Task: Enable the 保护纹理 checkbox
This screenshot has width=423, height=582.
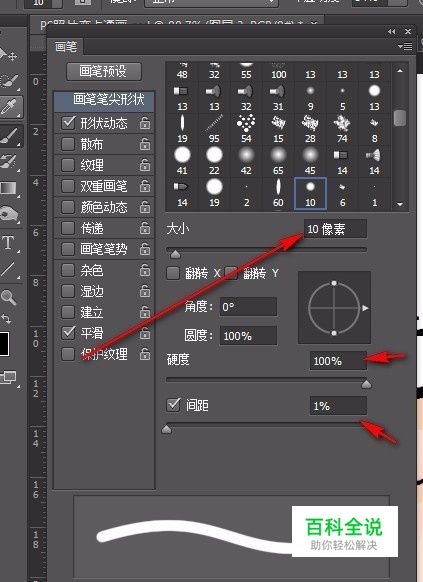Action: [x=68, y=354]
